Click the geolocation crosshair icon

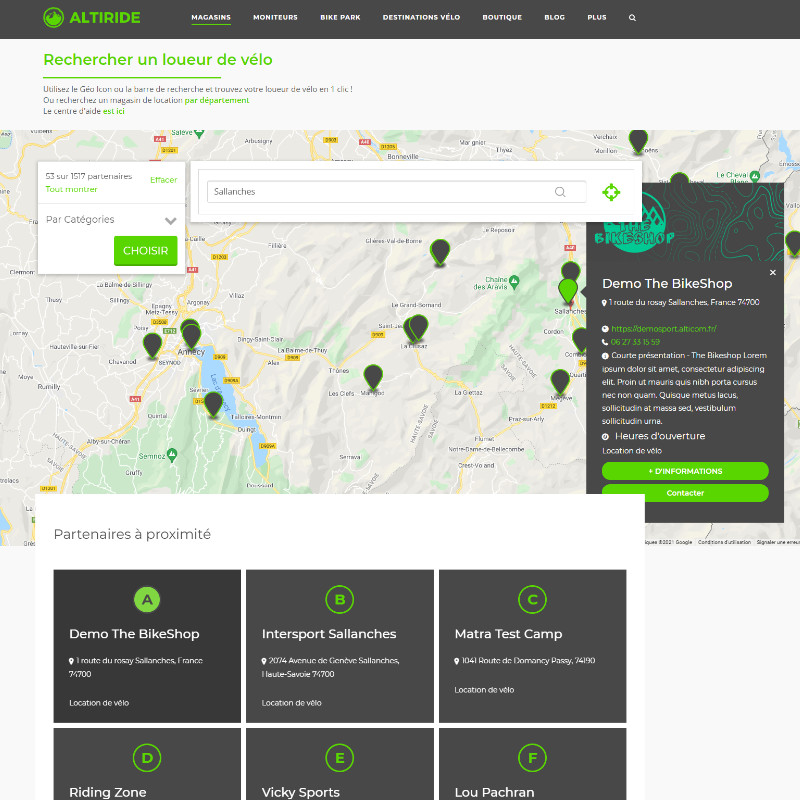click(x=611, y=192)
